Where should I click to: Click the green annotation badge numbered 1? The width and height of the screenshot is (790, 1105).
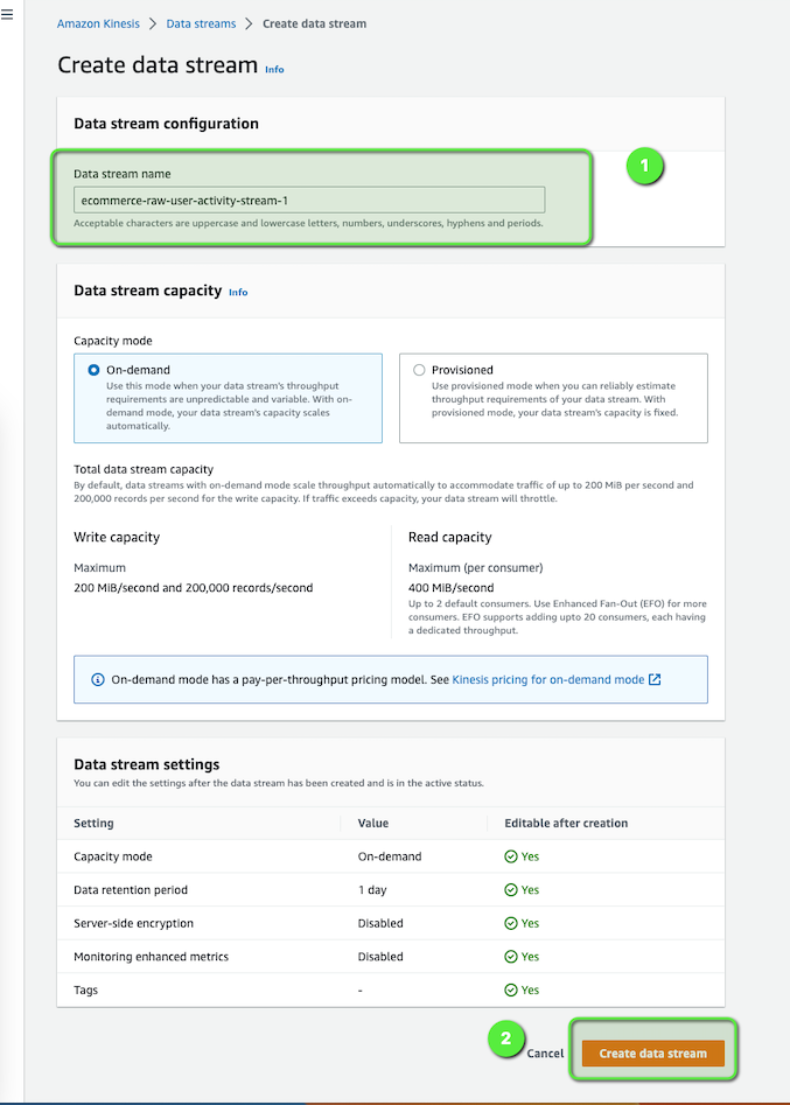click(x=645, y=167)
